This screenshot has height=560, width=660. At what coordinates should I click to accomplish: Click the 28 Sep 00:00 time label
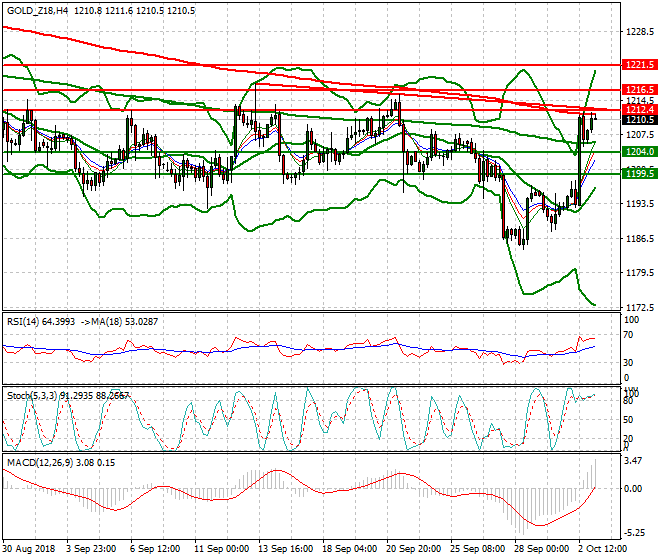[x=542, y=549]
